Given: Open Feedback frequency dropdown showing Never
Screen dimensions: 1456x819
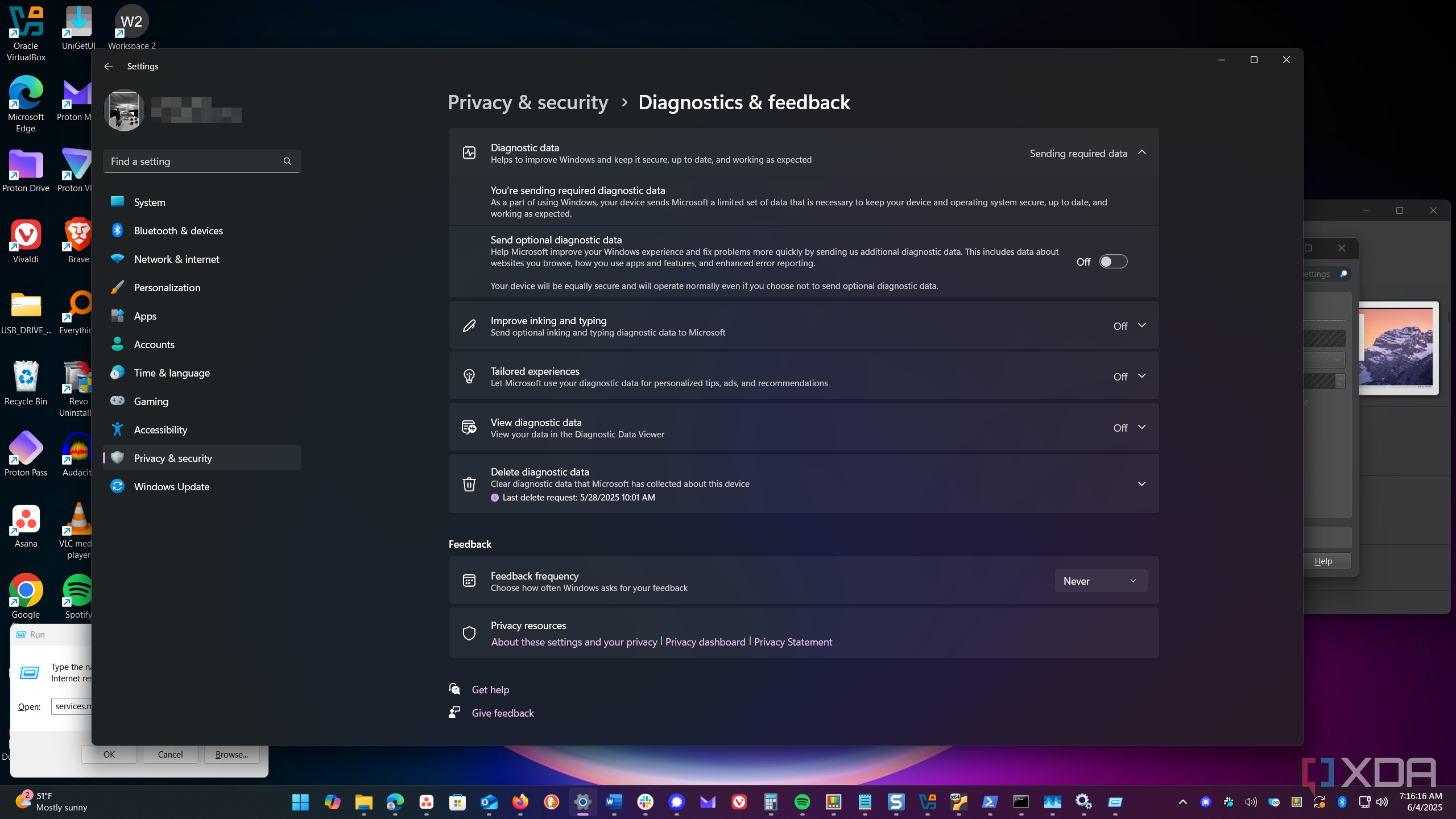Looking at the screenshot, I should (x=1101, y=581).
